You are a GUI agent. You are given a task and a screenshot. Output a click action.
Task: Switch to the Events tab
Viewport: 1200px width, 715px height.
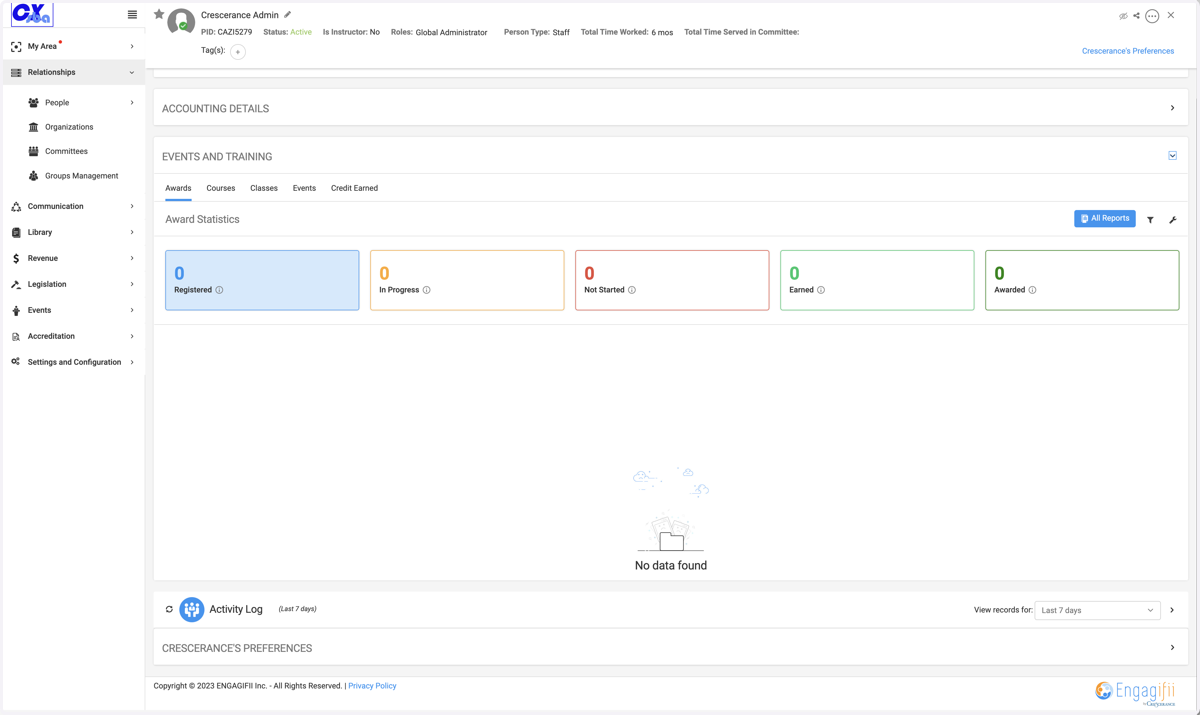pyautogui.click(x=304, y=188)
